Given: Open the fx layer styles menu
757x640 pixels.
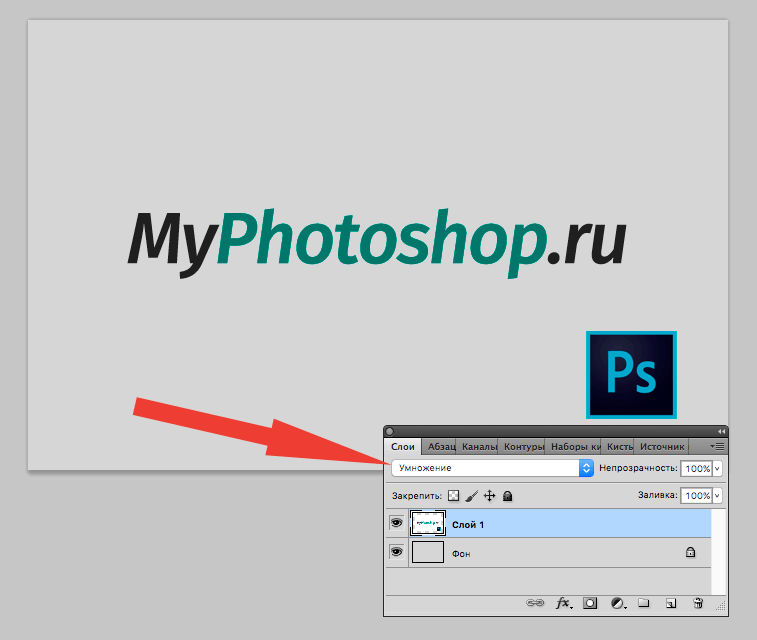Looking at the screenshot, I should (x=563, y=603).
